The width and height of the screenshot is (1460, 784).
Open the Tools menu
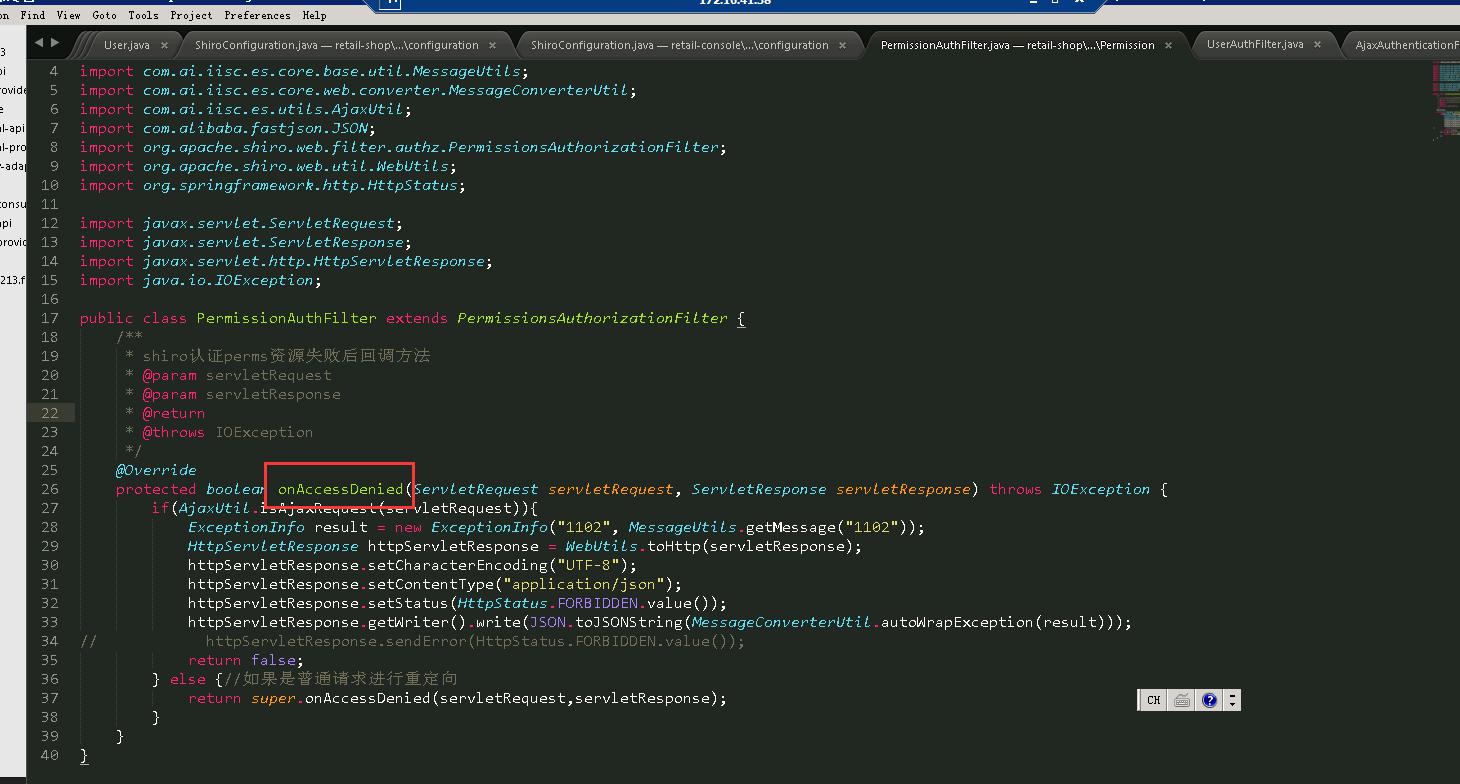click(143, 15)
